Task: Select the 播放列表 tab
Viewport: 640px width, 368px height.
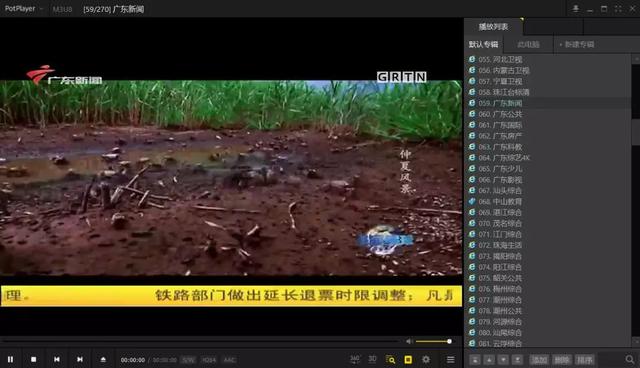Action: (x=493, y=27)
